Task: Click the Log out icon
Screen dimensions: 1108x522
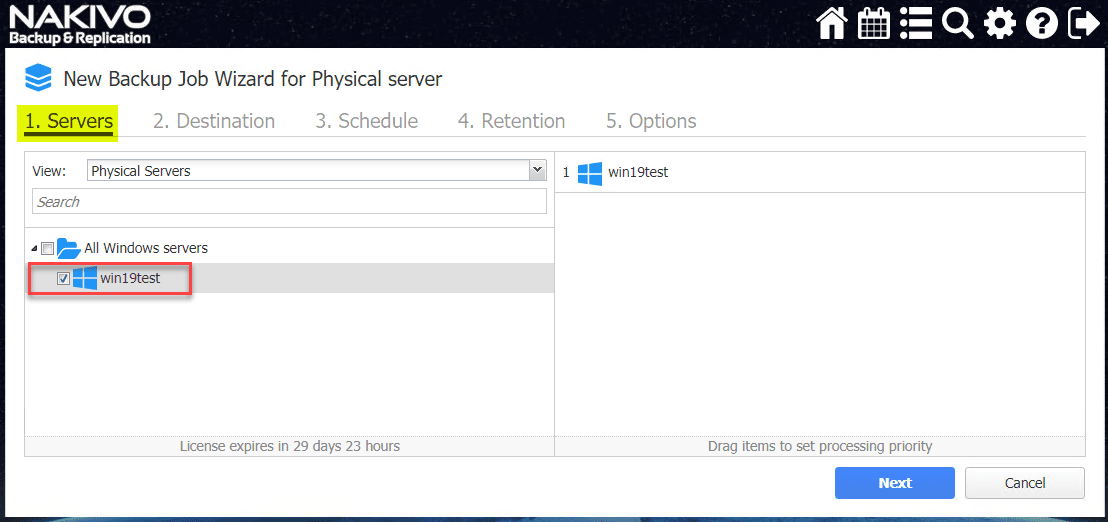Action: (1083, 24)
